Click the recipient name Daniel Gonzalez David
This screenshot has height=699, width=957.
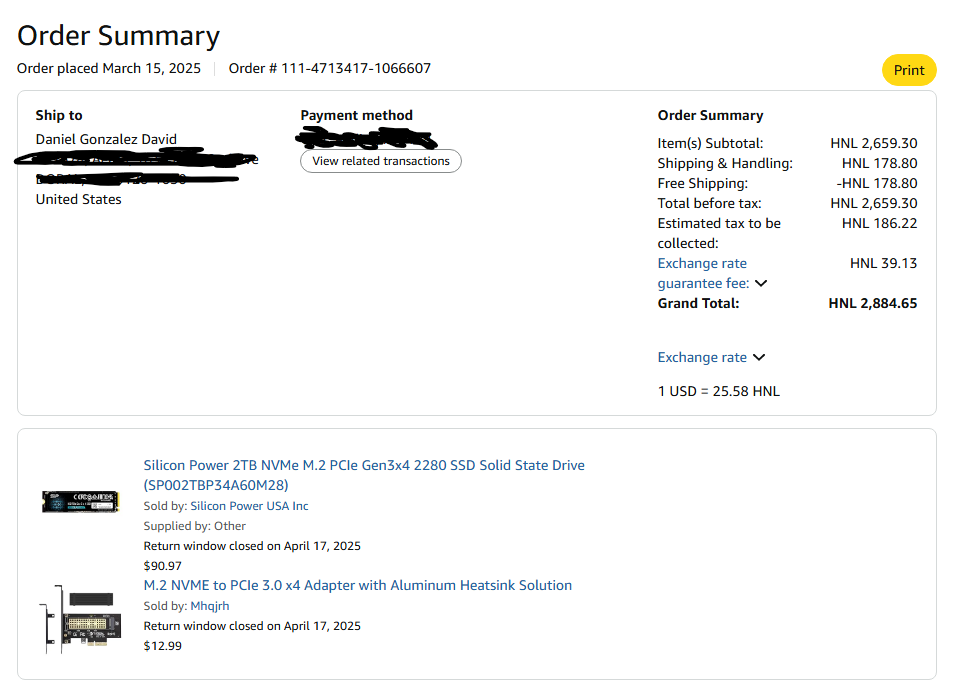point(106,139)
